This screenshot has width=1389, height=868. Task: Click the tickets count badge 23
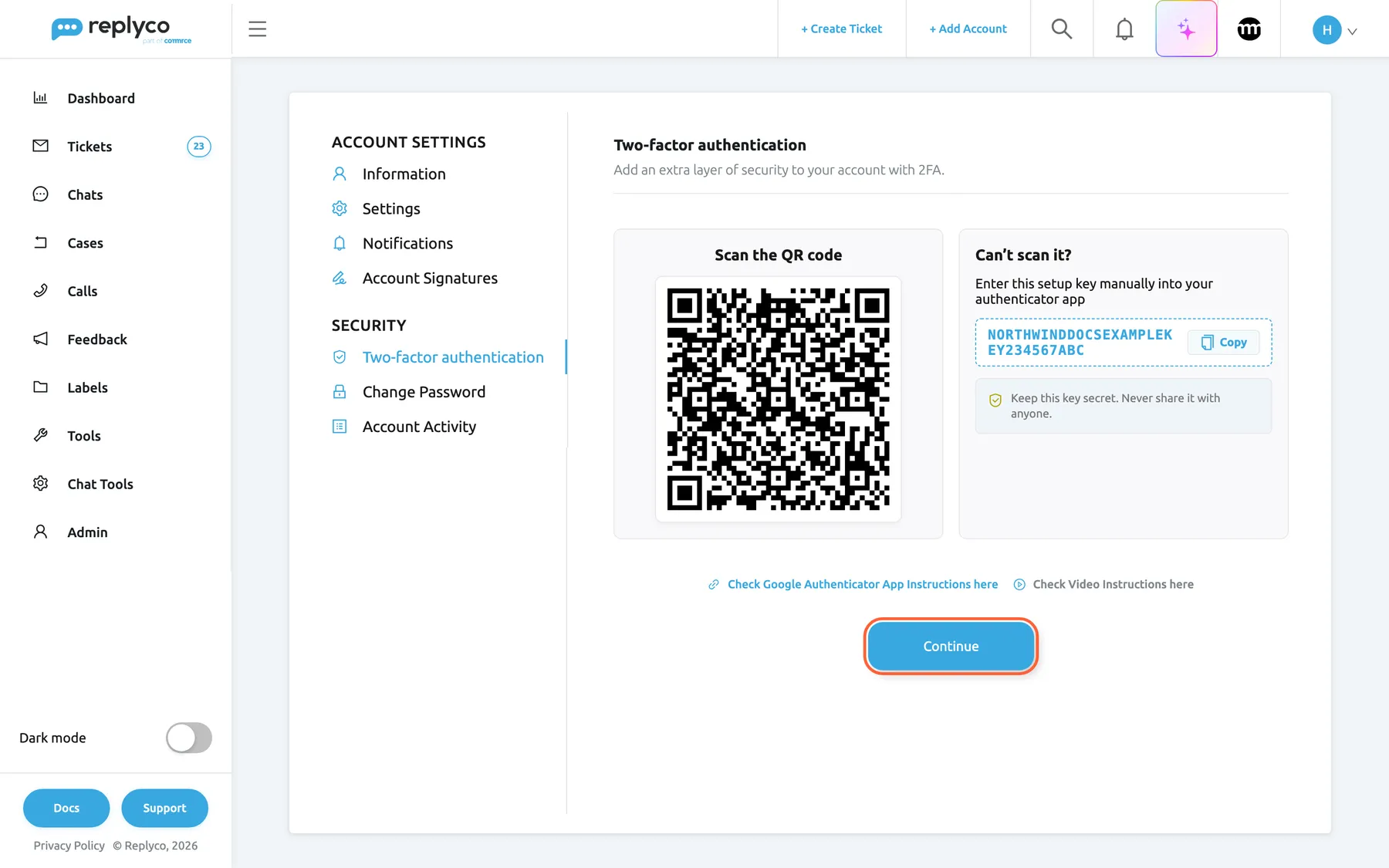pyautogui.click(x=199, y=146)
